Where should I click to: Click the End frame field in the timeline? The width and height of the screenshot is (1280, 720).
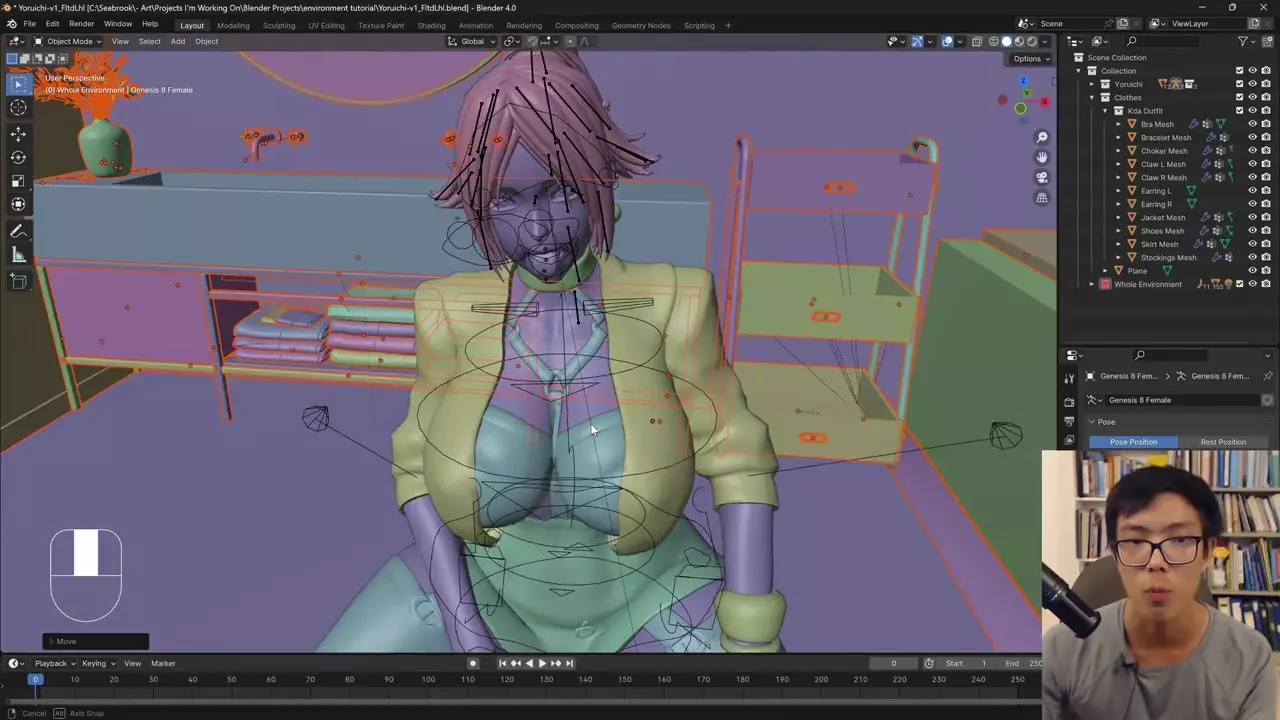[1022, 663]
